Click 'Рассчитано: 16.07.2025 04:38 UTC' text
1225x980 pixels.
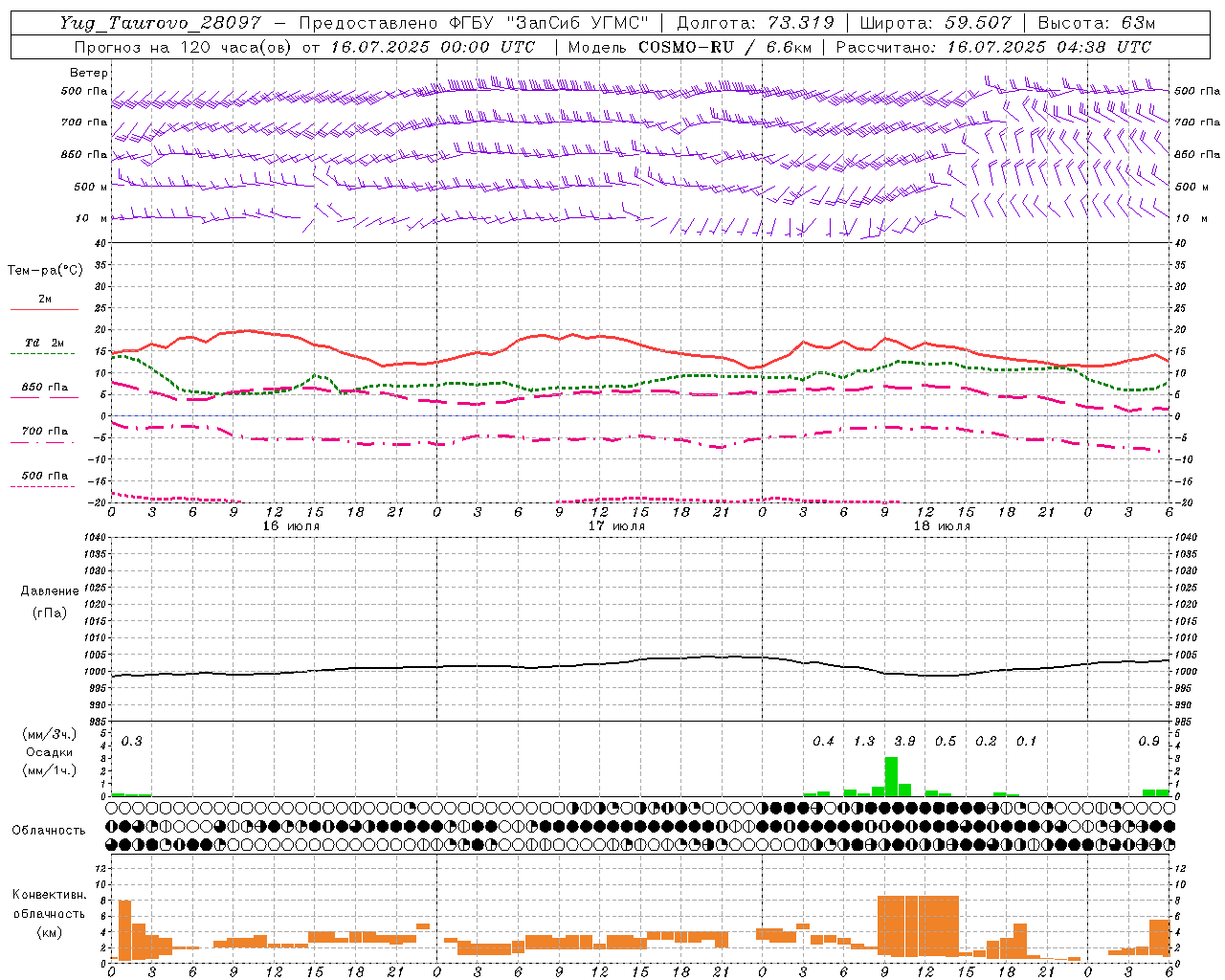tap(993, 47)
